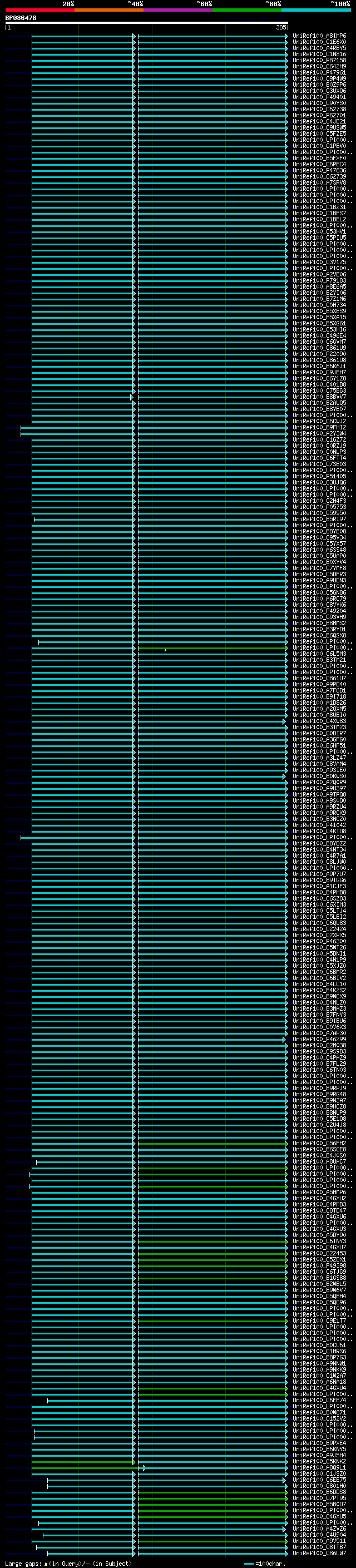Image resolution: width=356 pixels, height=1568 pixels.
Task: Select hit label UniRef100_P47836
Action: (319, 170)
